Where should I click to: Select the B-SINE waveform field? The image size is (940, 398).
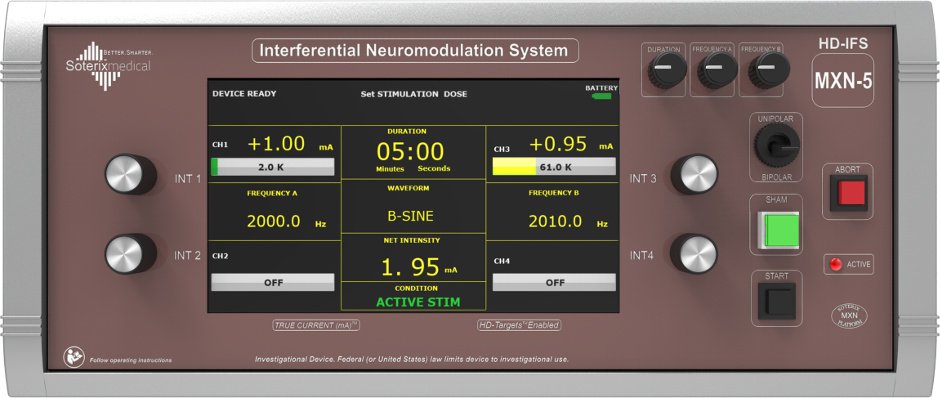click(x=413, y=216)
